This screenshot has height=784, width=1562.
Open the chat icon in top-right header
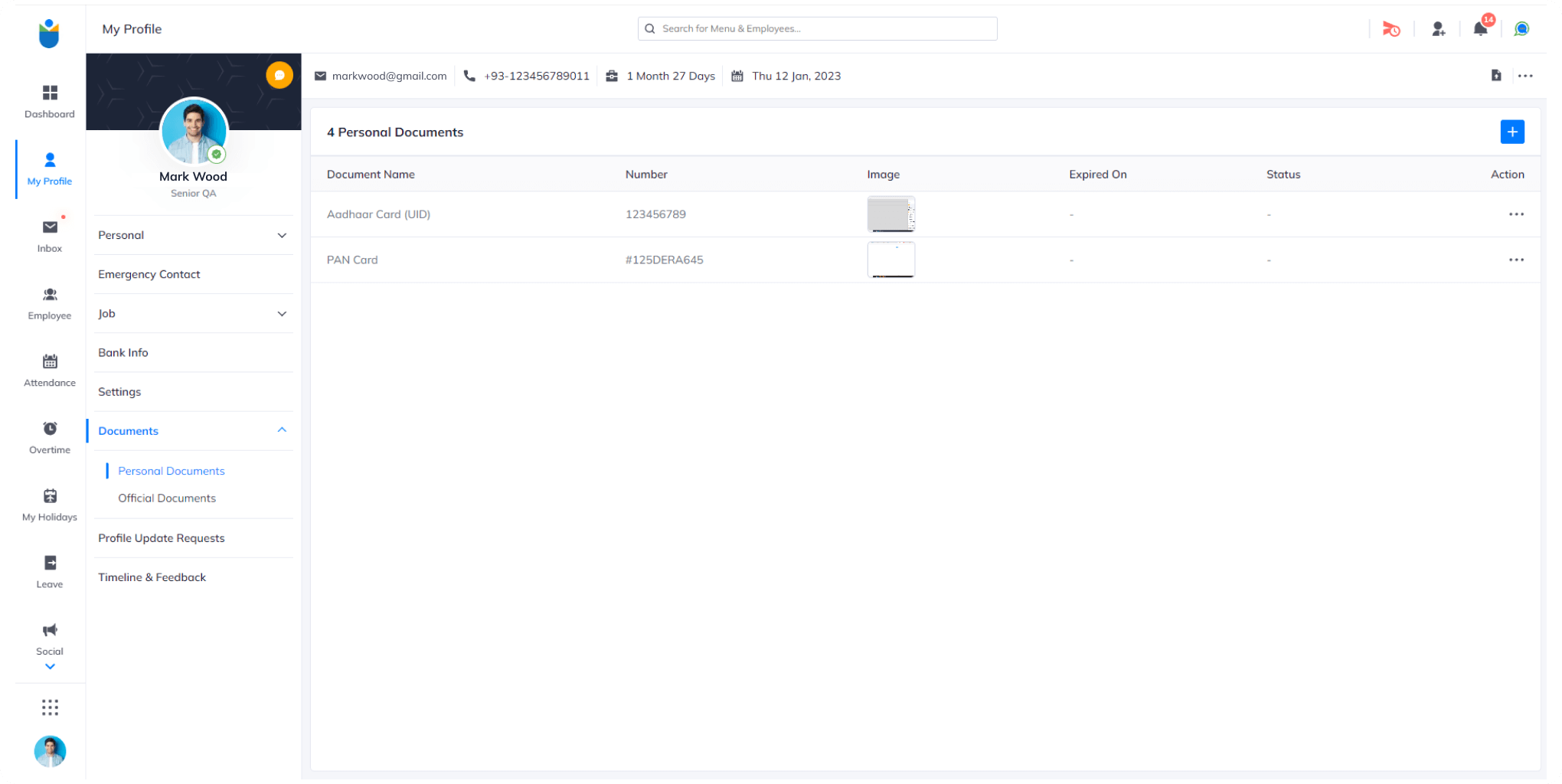[1521, 29]
